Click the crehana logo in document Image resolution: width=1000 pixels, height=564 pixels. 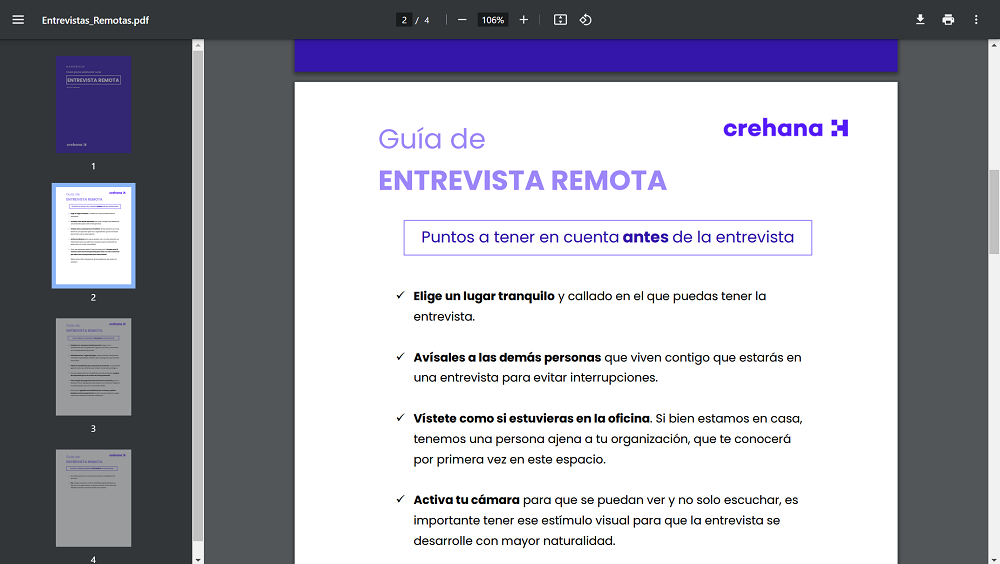click(x=786, y=128)
